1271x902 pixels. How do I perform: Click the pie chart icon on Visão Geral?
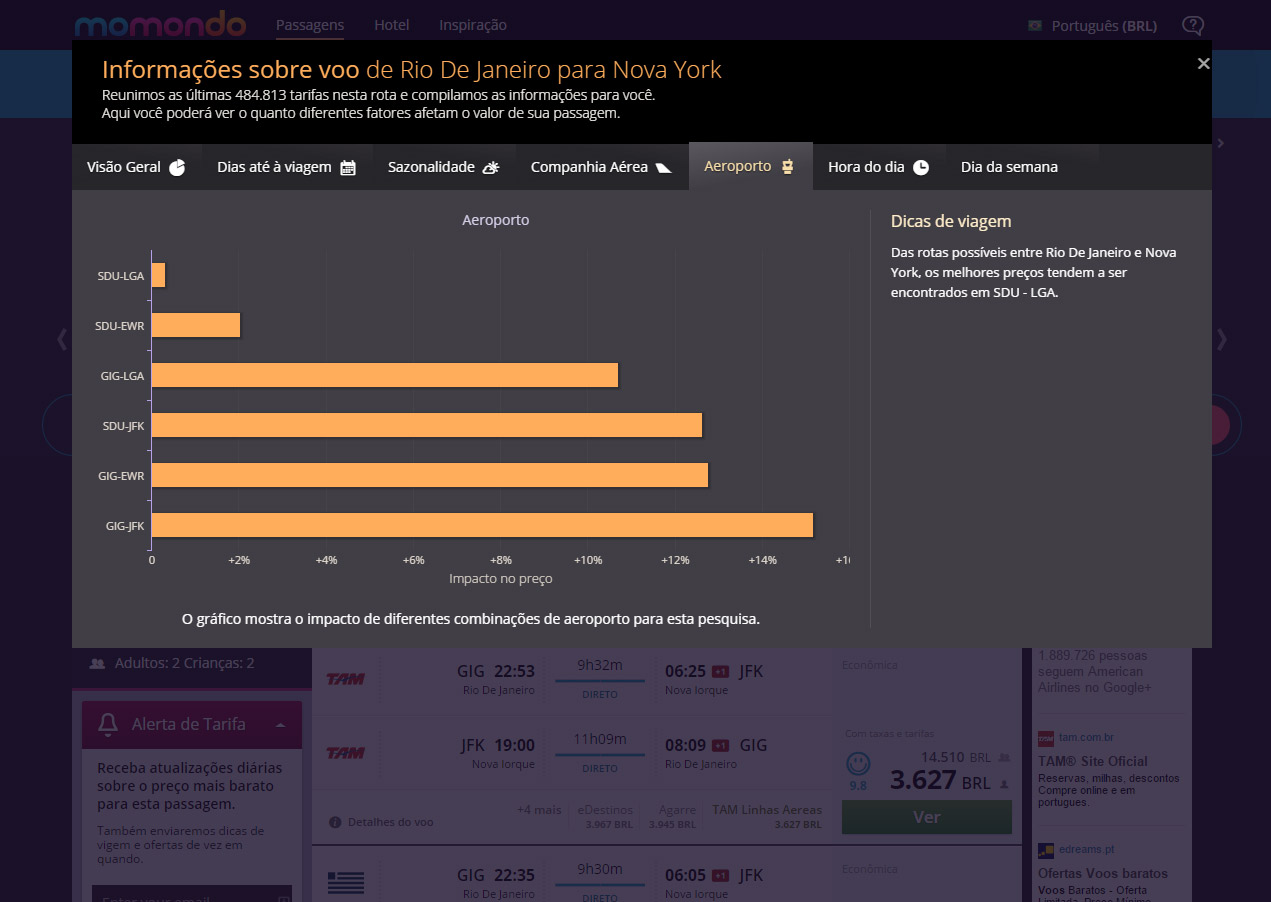pos(177,167)
